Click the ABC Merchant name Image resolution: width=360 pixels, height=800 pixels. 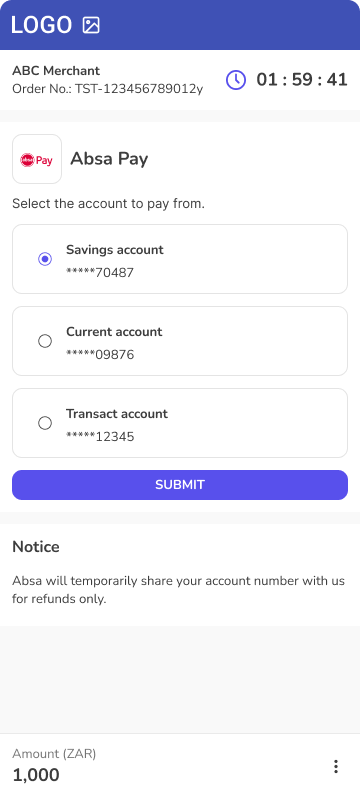(56, 70)
